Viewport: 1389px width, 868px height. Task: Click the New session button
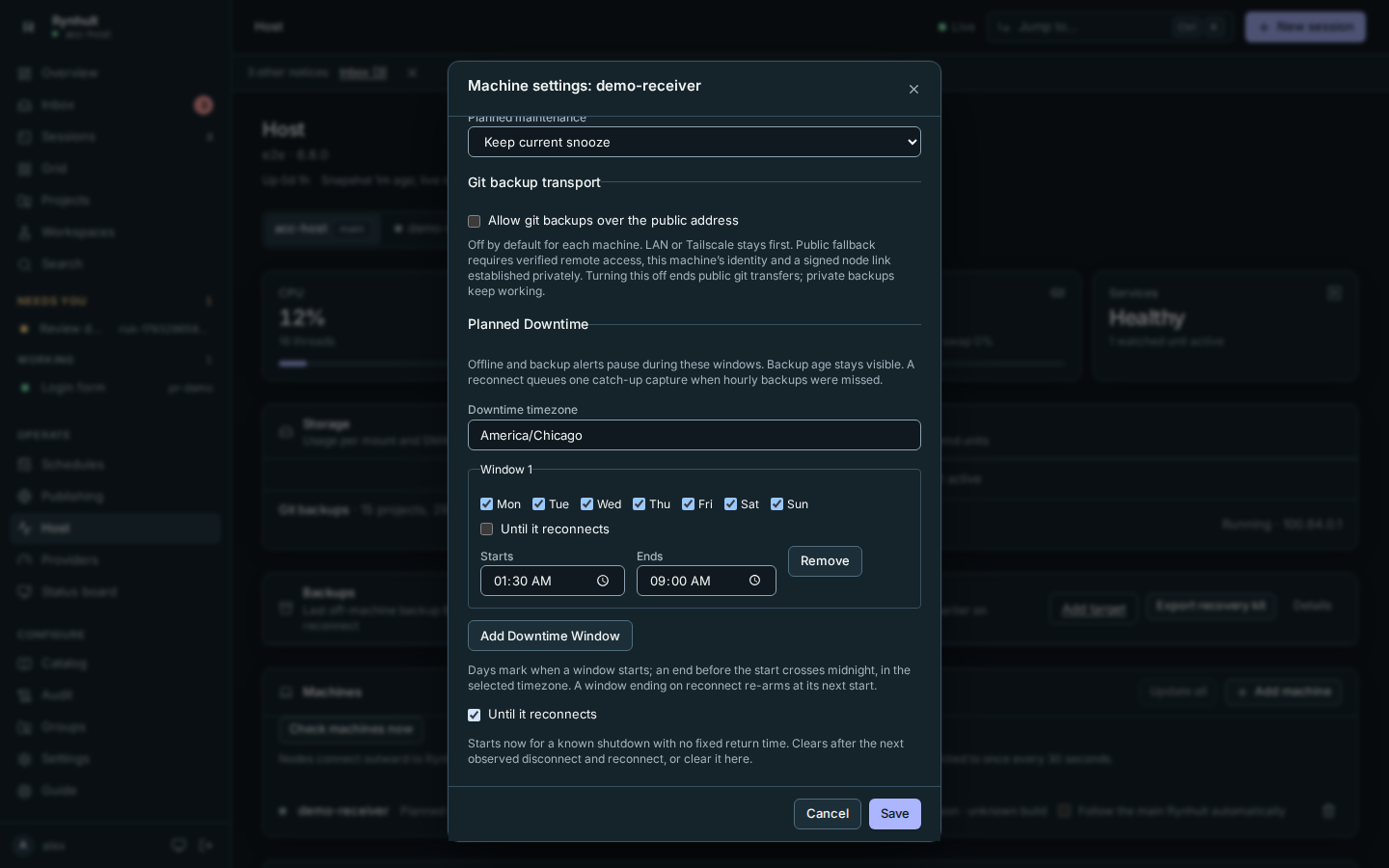coord(1305,27)
